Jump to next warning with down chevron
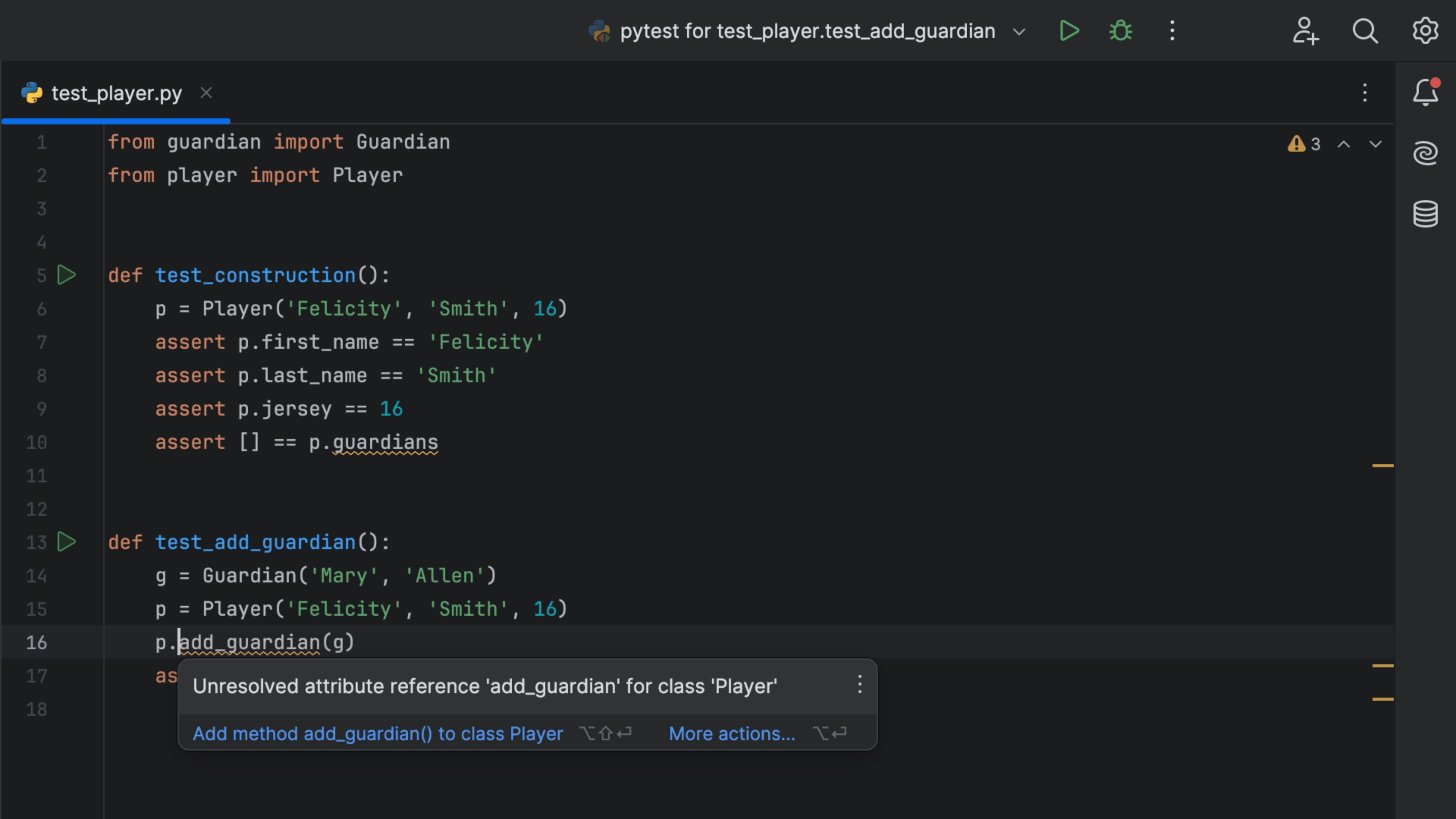 pos(1376,144)
